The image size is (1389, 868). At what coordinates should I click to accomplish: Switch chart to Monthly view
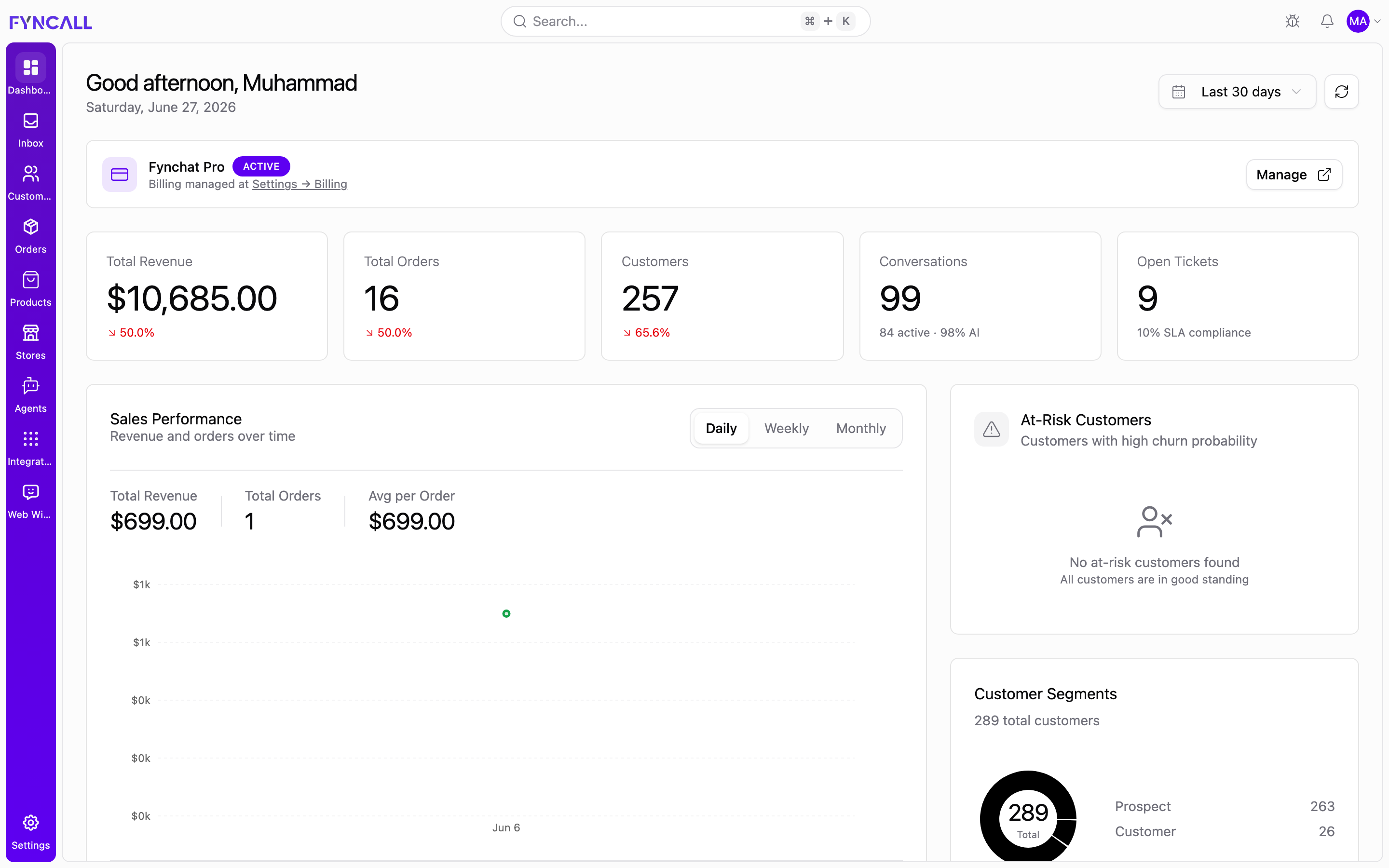pos(861,428)
